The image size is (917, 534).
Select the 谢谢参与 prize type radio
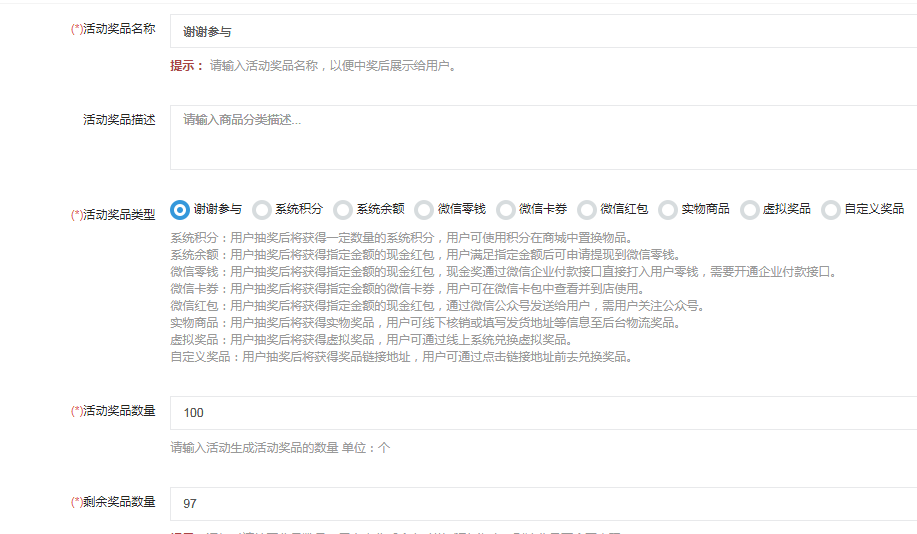180,209
